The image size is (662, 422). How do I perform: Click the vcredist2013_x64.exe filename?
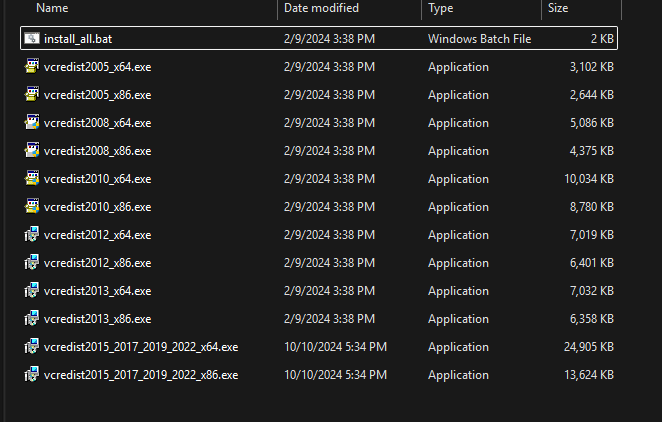[x=97, y=291]
